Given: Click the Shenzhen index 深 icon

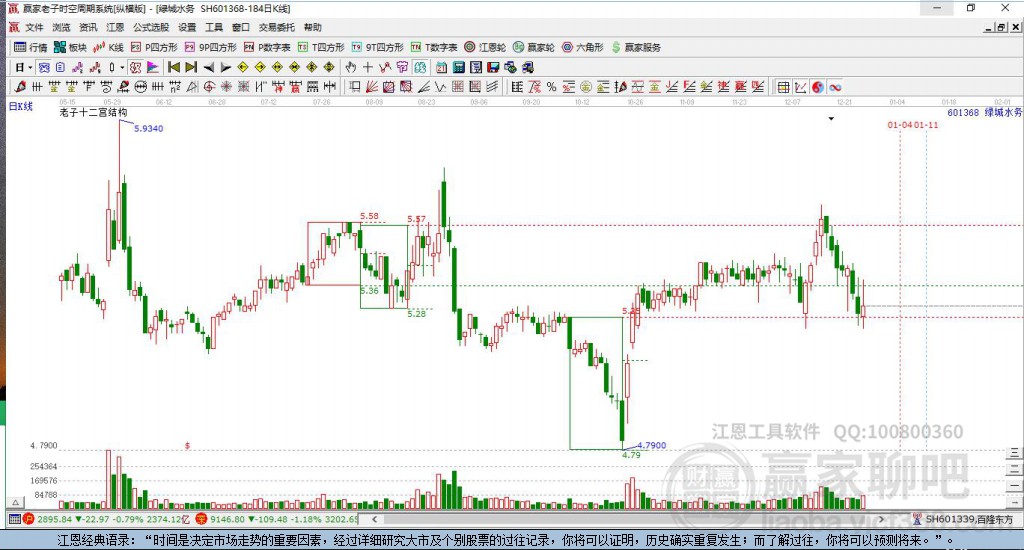Looking at the screenshot, I should [201, 519].
